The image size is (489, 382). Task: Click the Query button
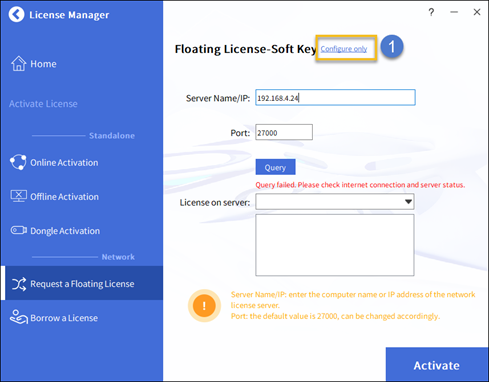click(275, 167)
